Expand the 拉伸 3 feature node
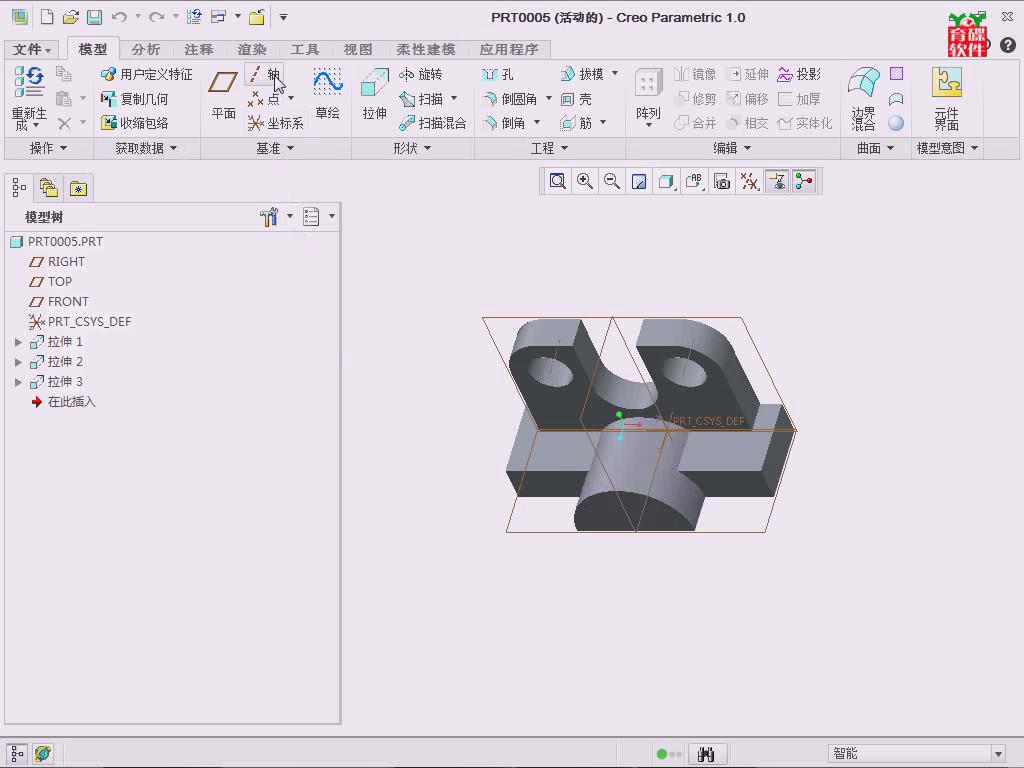Viewport: 1024px width, 768px height. [x=18, y=382]
